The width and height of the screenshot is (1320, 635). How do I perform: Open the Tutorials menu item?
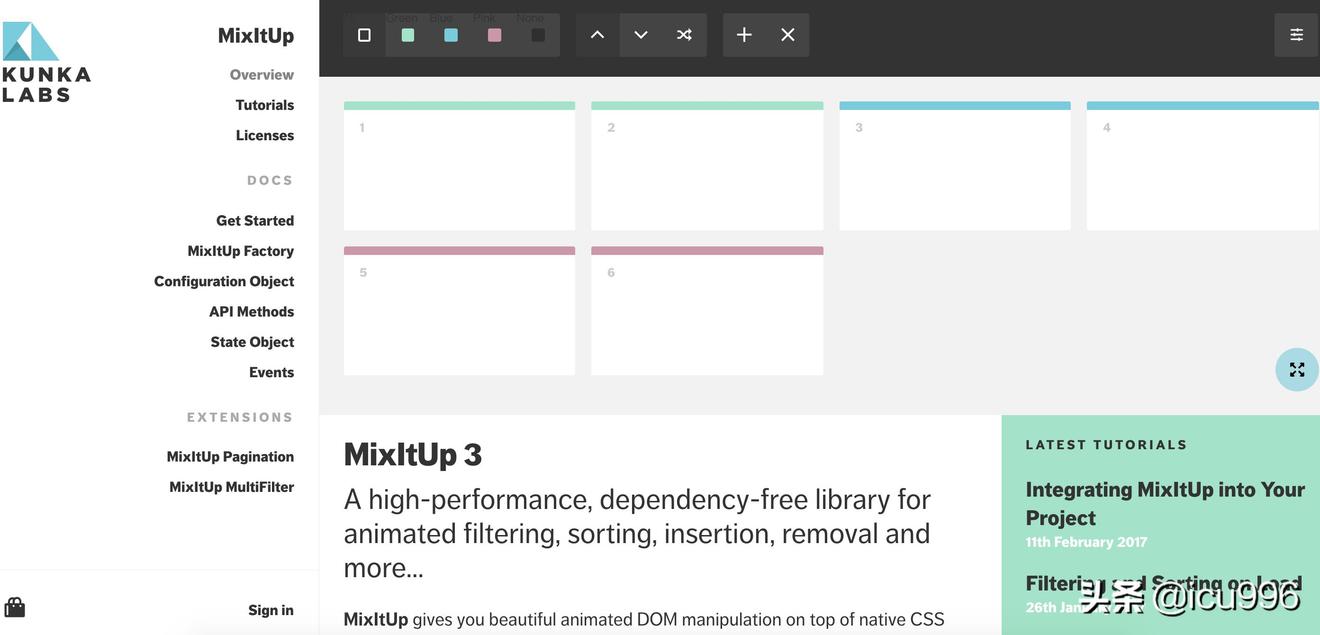pos(264,105)
